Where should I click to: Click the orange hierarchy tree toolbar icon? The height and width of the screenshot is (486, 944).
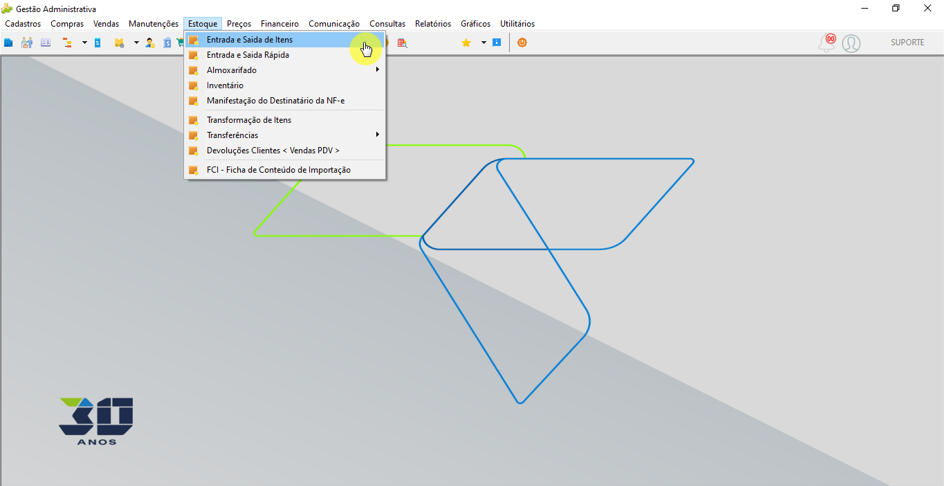point(67,42)
